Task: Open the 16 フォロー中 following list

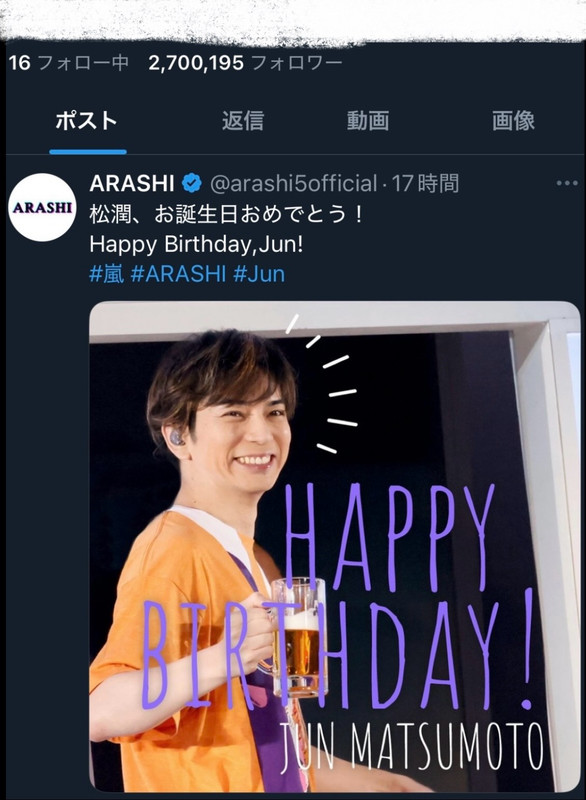Action: (68, 63)
